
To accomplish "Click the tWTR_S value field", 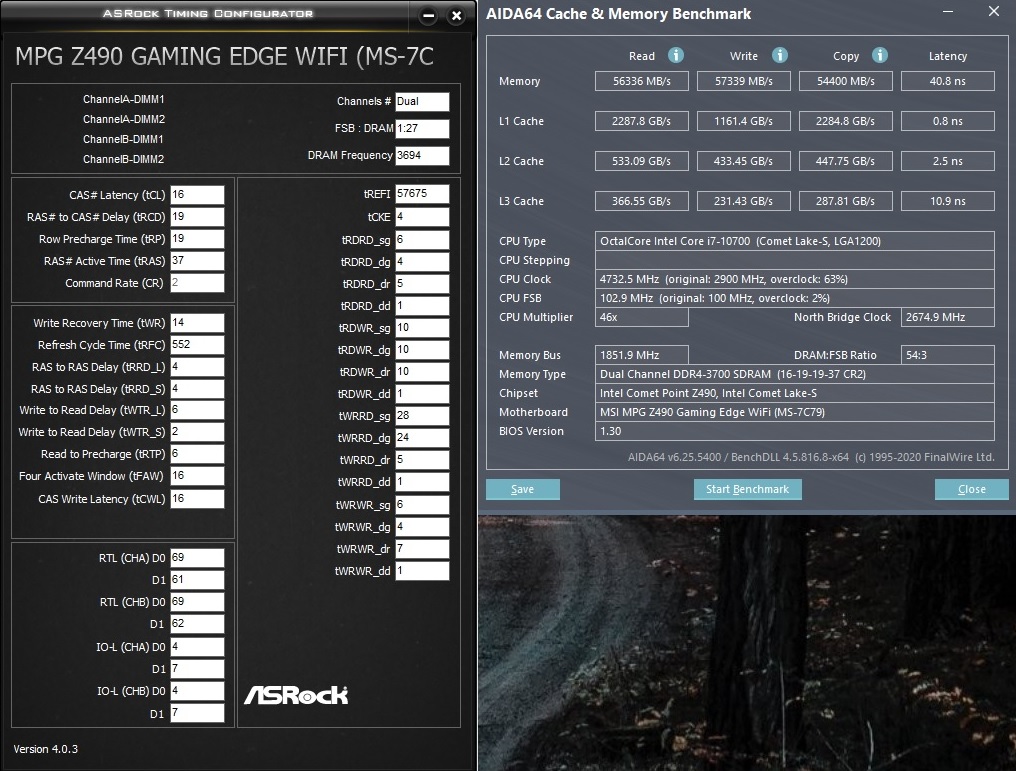I will pos(197,432).
